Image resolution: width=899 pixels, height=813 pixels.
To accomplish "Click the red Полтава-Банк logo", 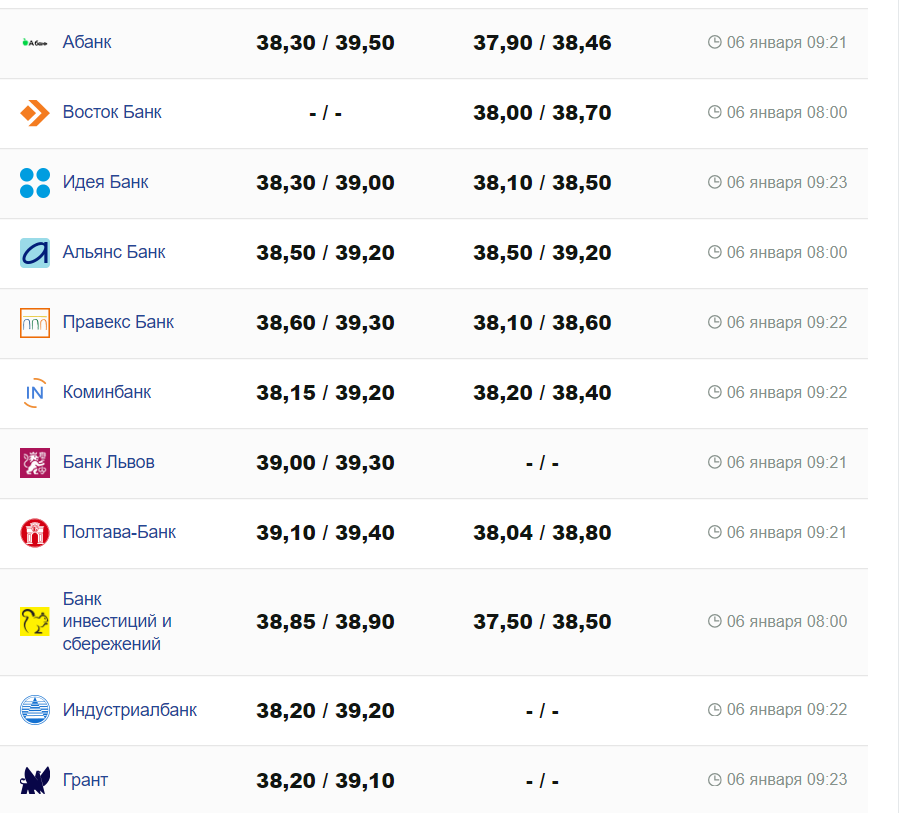I will (x=35, y=533).
